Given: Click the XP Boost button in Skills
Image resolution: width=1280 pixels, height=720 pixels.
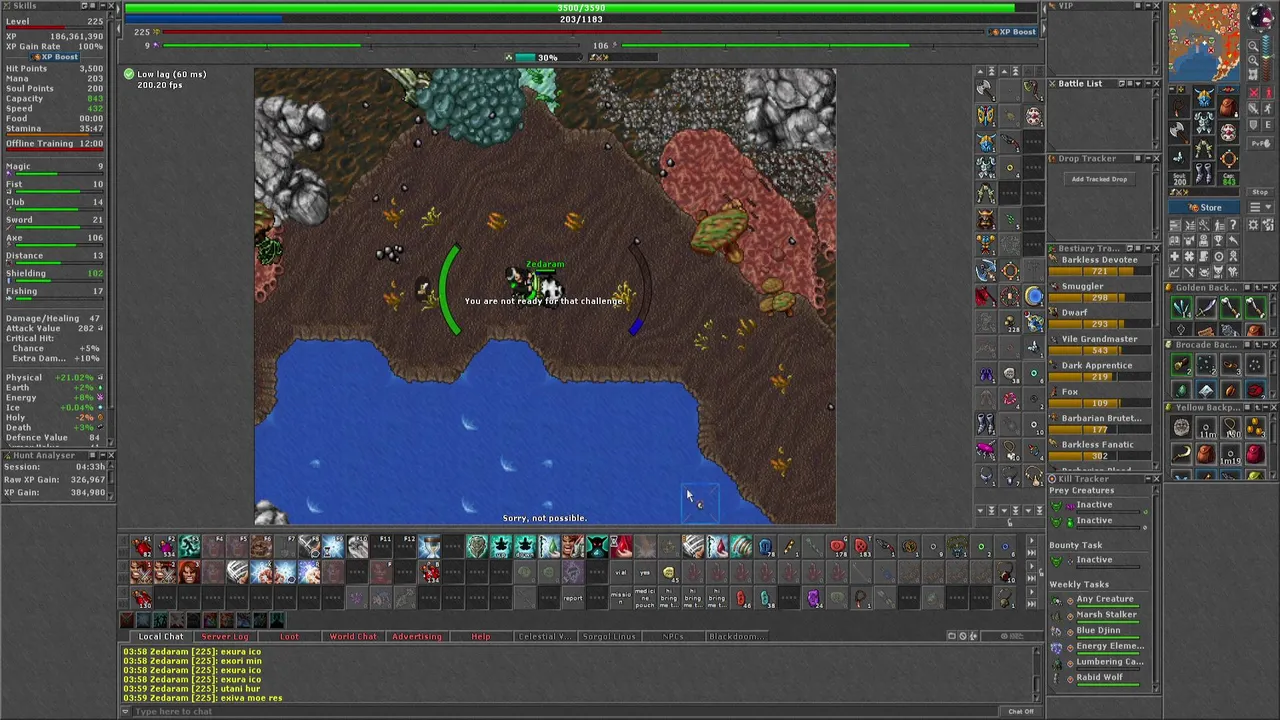Looking at the screenshot, I should pyautogui.click(x=54, y=57).
